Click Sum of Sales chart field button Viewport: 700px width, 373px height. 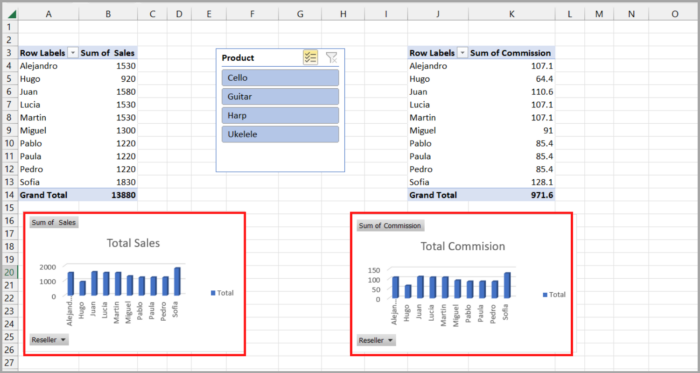pyautogui.click(x=54, y=222)
